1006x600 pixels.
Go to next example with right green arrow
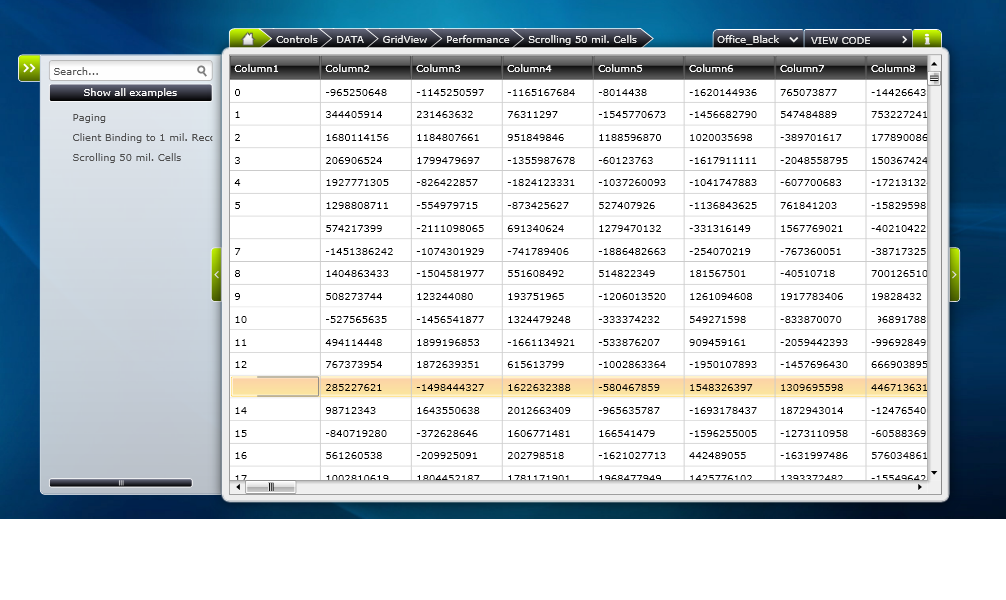954,275
